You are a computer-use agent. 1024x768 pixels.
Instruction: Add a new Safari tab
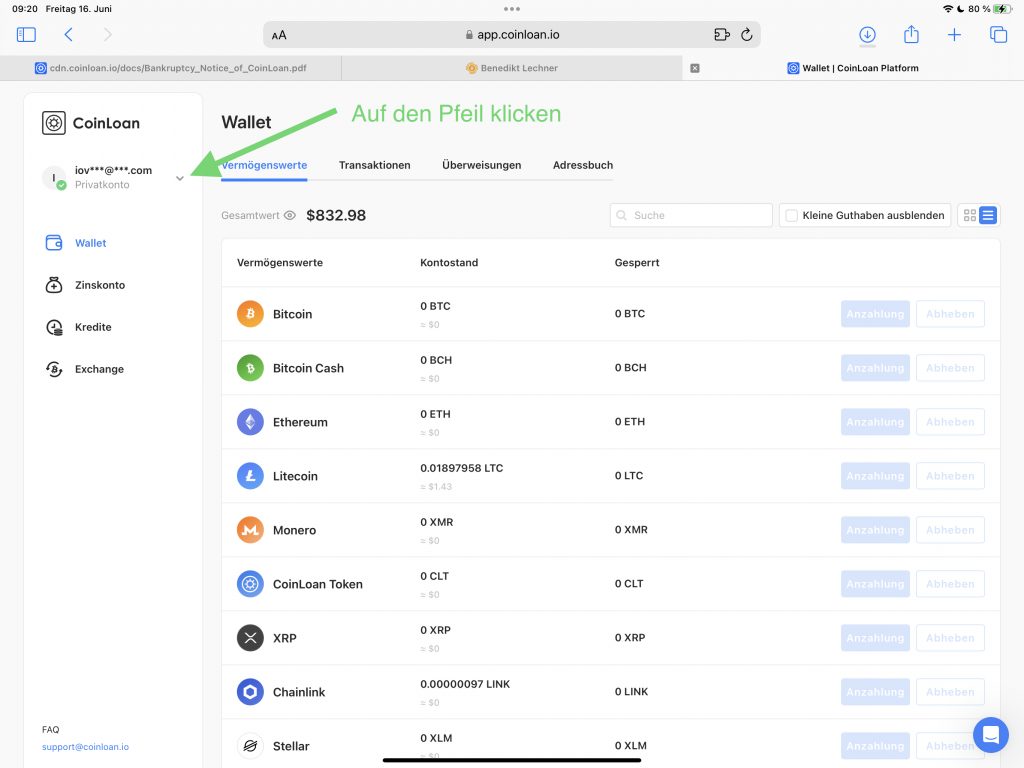954,35
